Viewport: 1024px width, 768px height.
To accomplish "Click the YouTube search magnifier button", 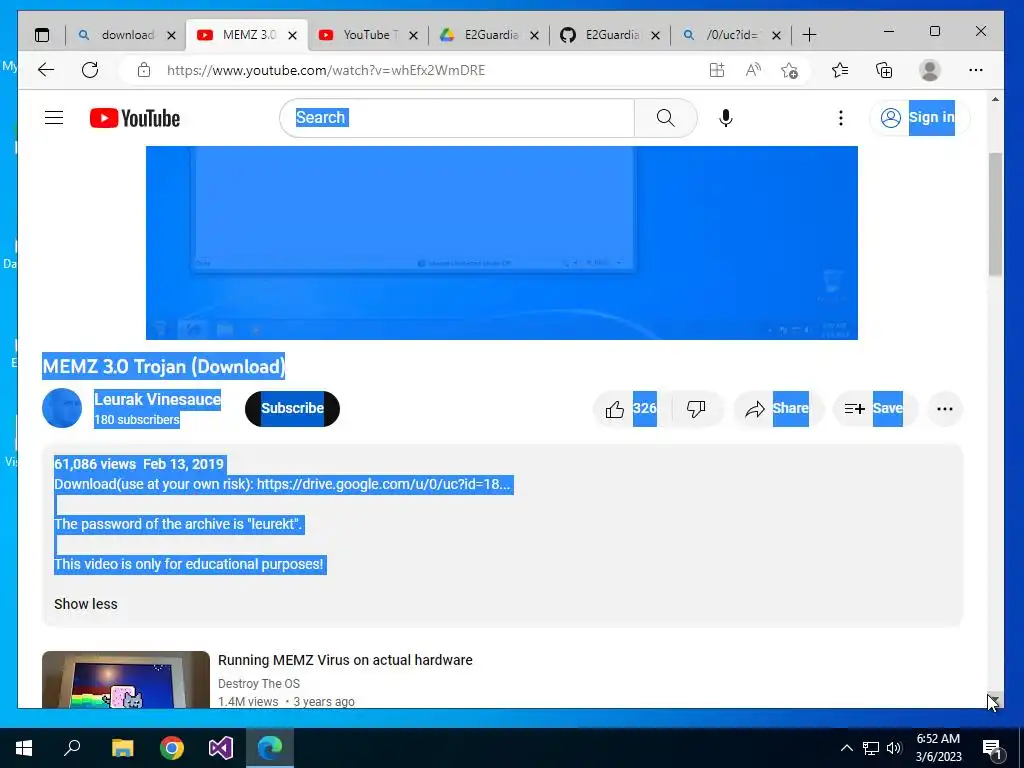I will click(665, 118).
